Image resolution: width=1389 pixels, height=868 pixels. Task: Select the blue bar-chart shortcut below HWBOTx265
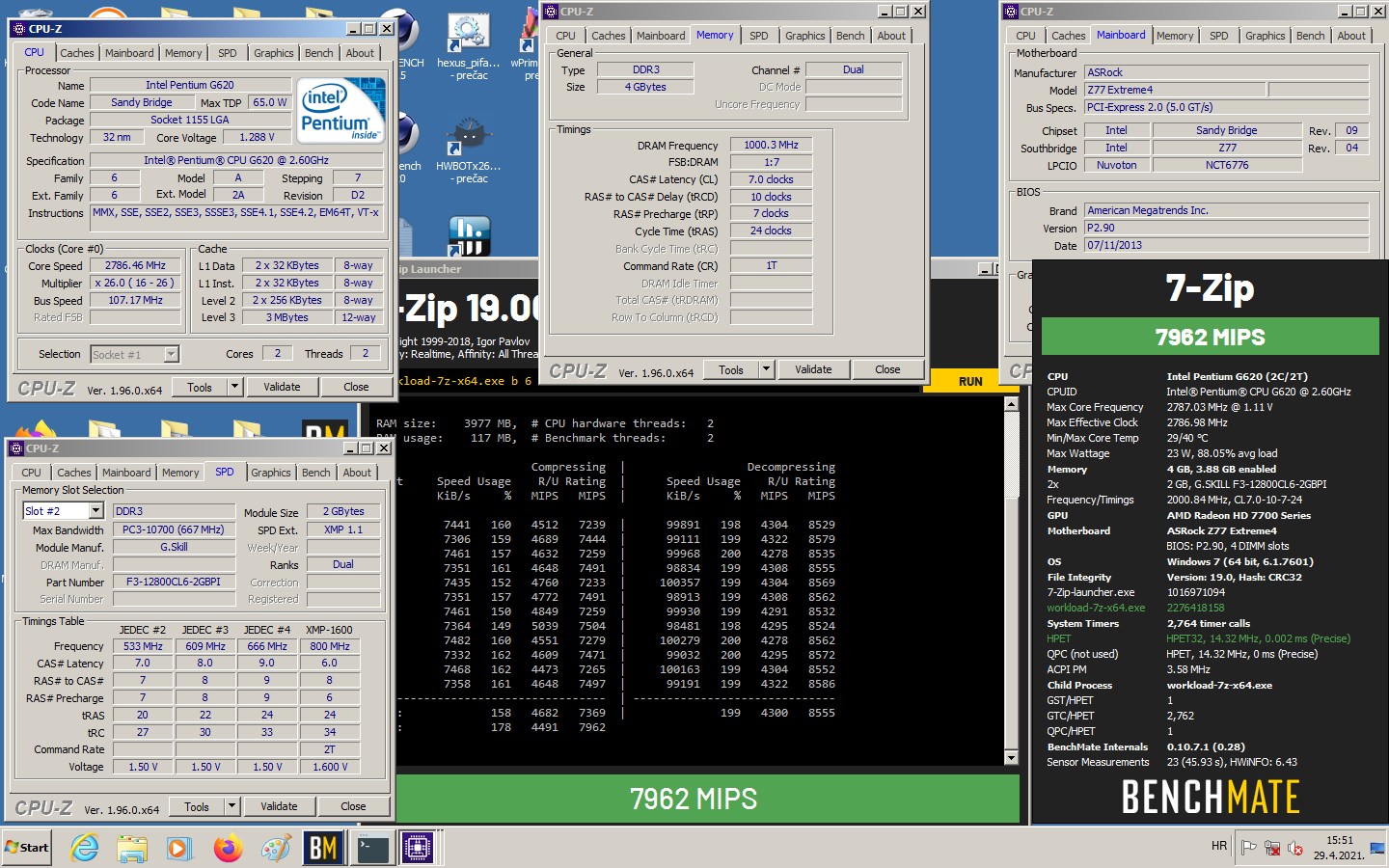[x=470, y=235]
